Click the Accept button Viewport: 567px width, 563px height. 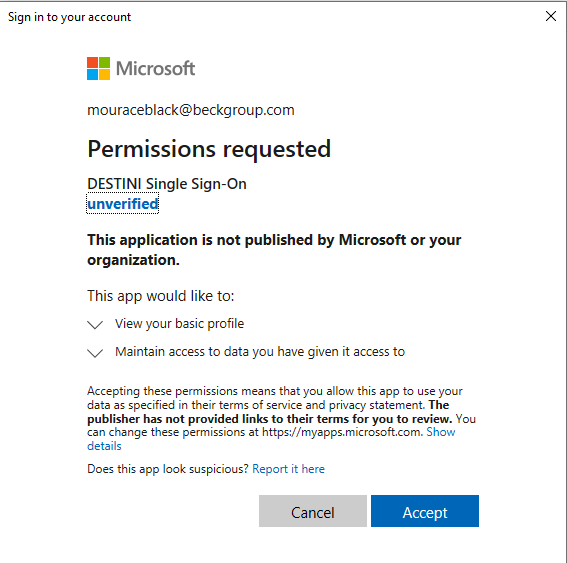point(425,511)
